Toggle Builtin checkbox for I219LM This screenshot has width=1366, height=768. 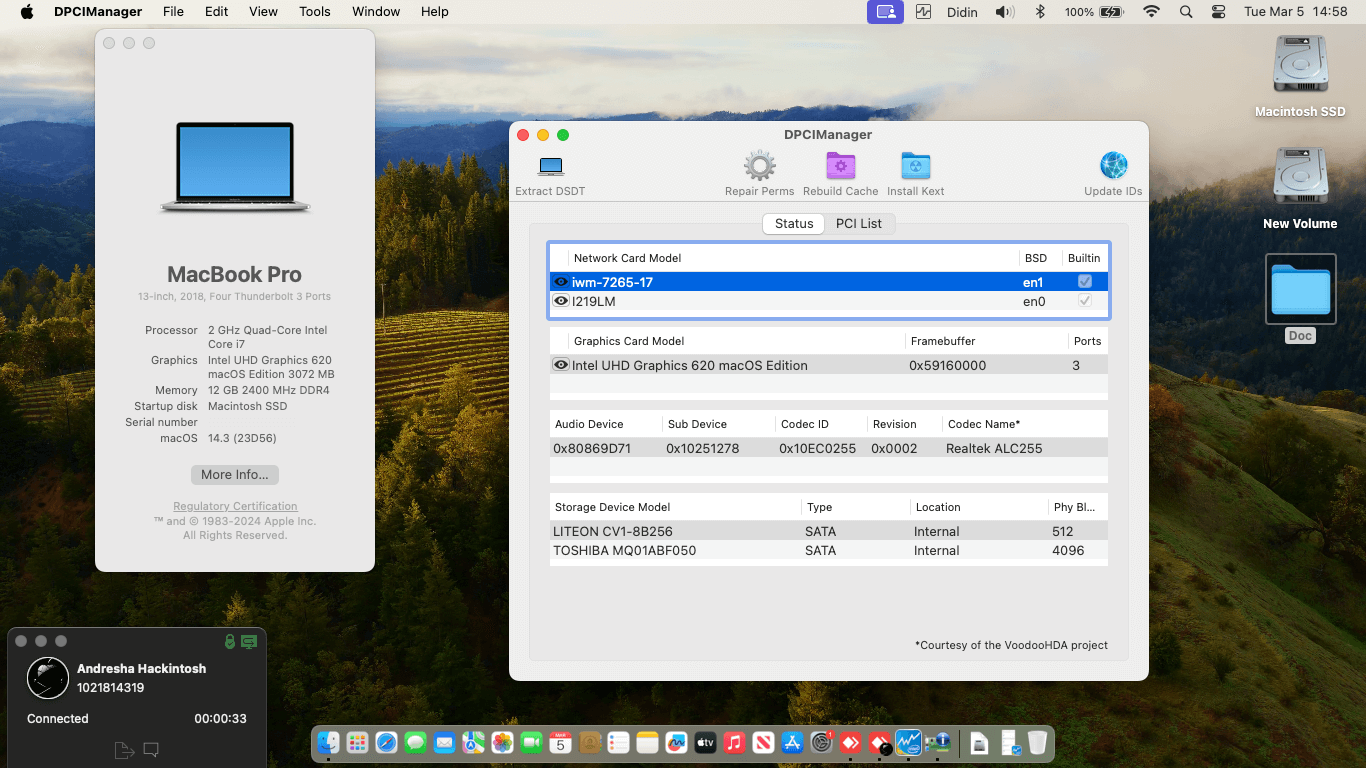point(1085,301)
